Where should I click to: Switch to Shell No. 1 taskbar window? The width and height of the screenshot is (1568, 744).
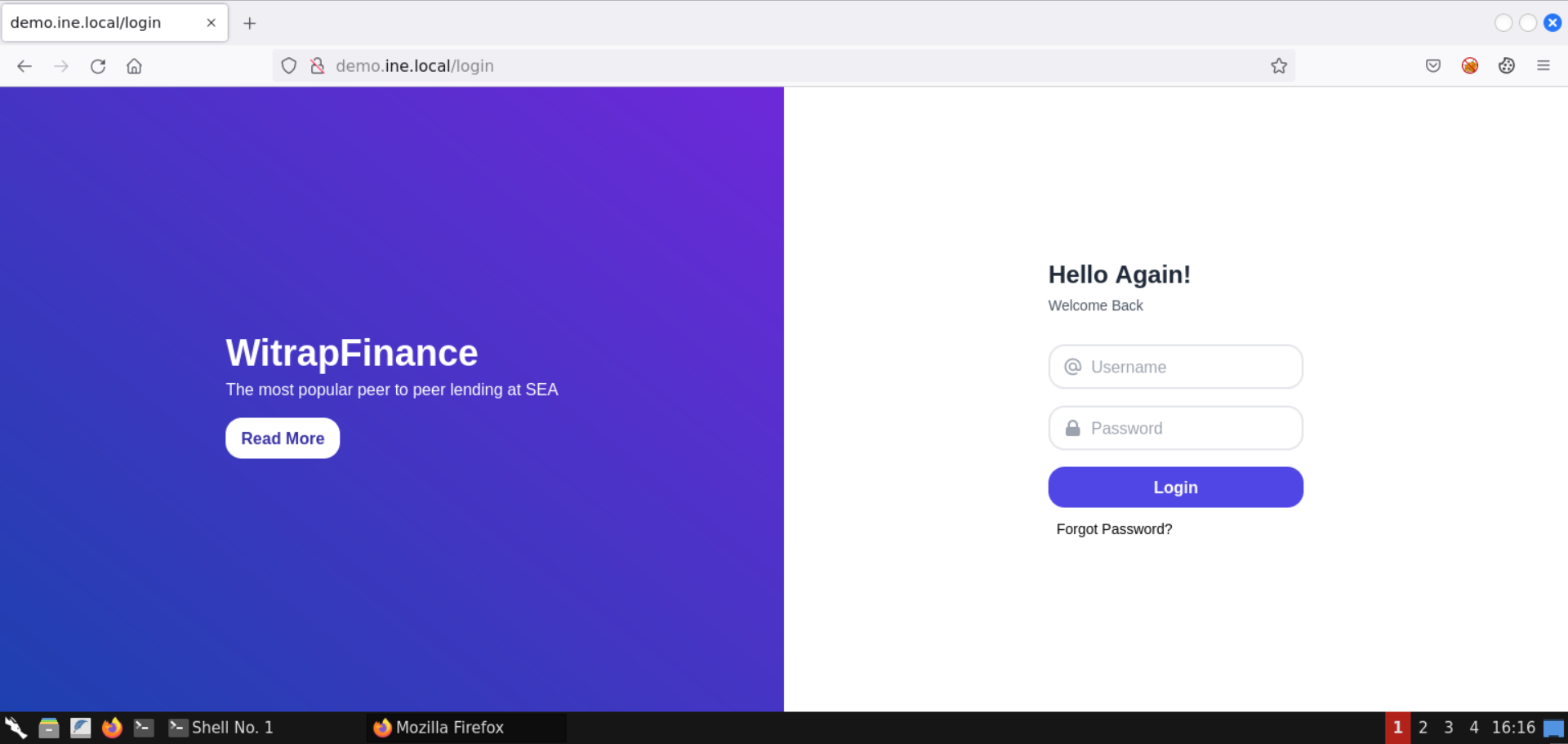(x=222, y=728)
